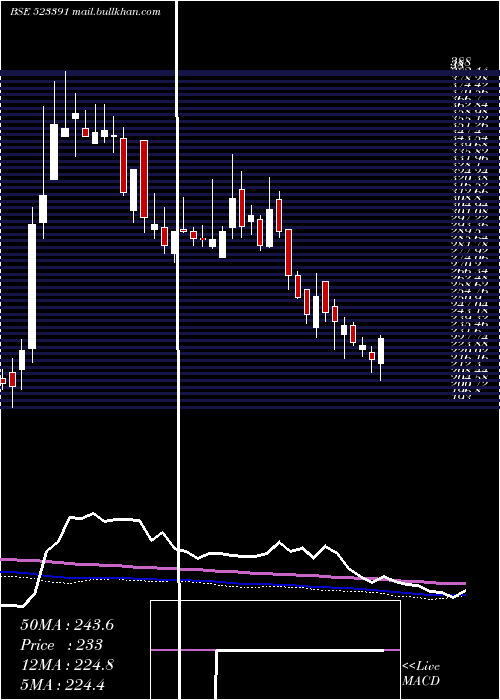Viewport: 500px width, 700px height.
Task: Click the 351.26 price axis label
Action: [469, 125]
